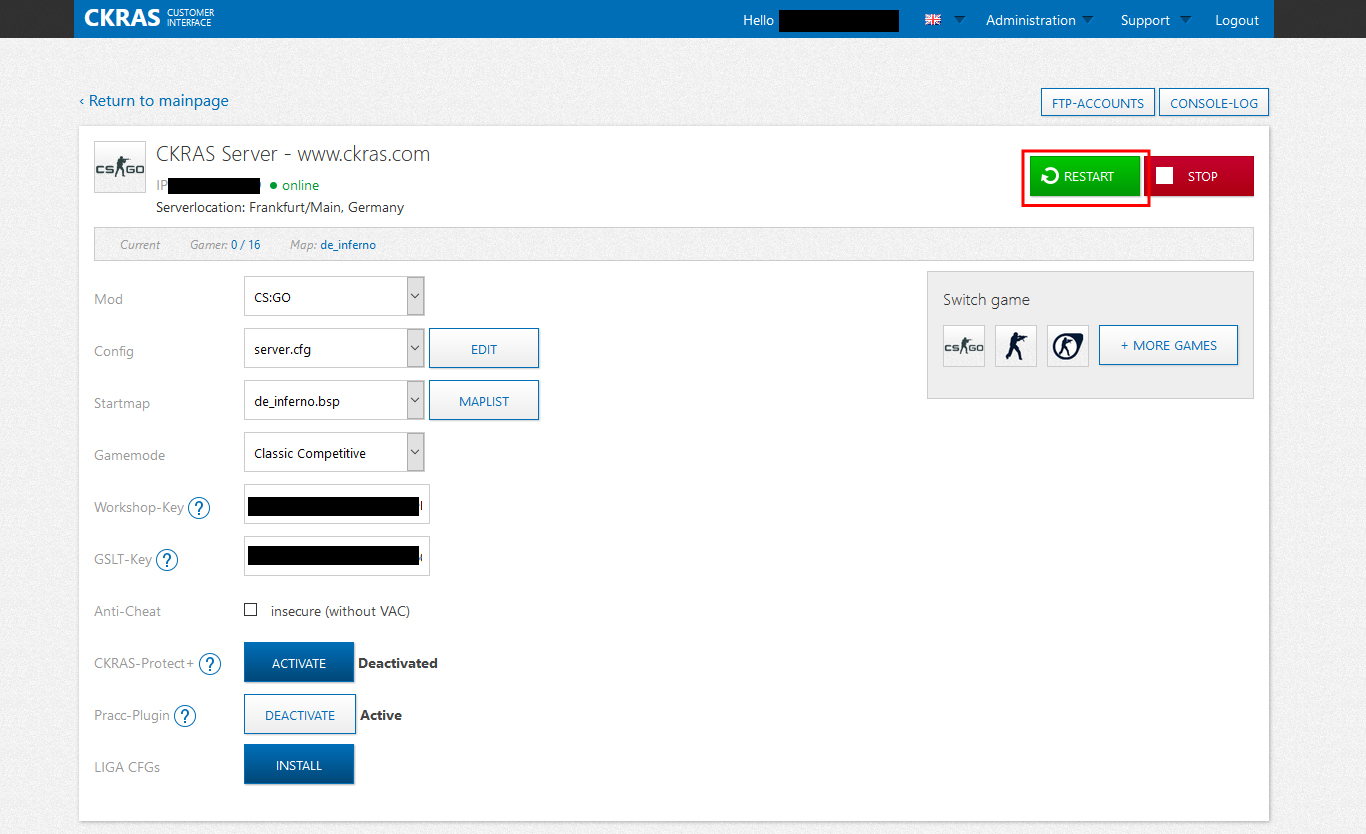Click the white stop square icon

point(1164,176)
